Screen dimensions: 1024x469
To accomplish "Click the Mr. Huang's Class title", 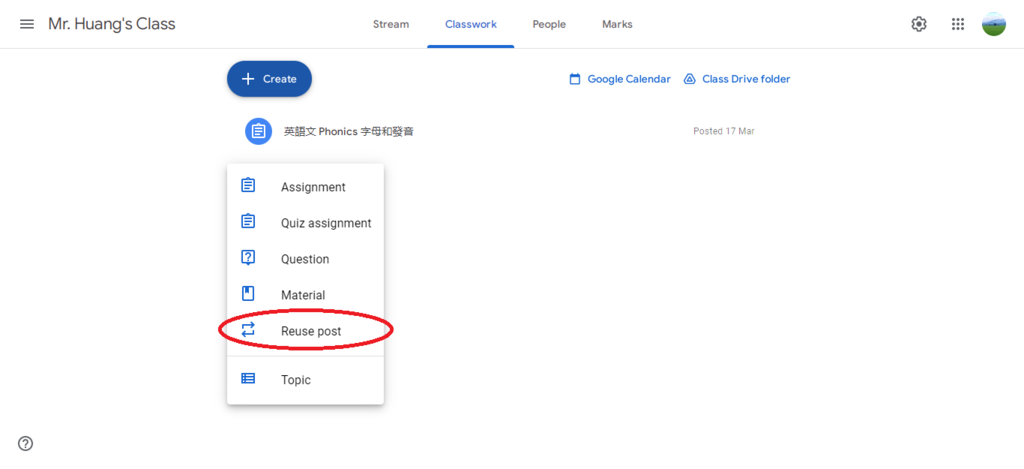I will tap(112, 24).
